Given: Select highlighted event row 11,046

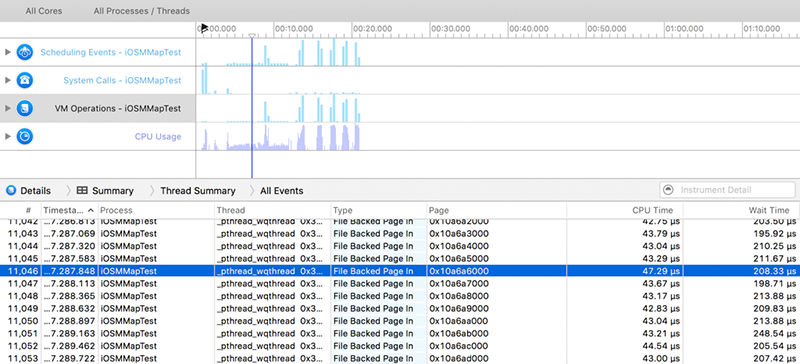Looking at the screenshot, I should pyautogui.click(x=400, y=271).
